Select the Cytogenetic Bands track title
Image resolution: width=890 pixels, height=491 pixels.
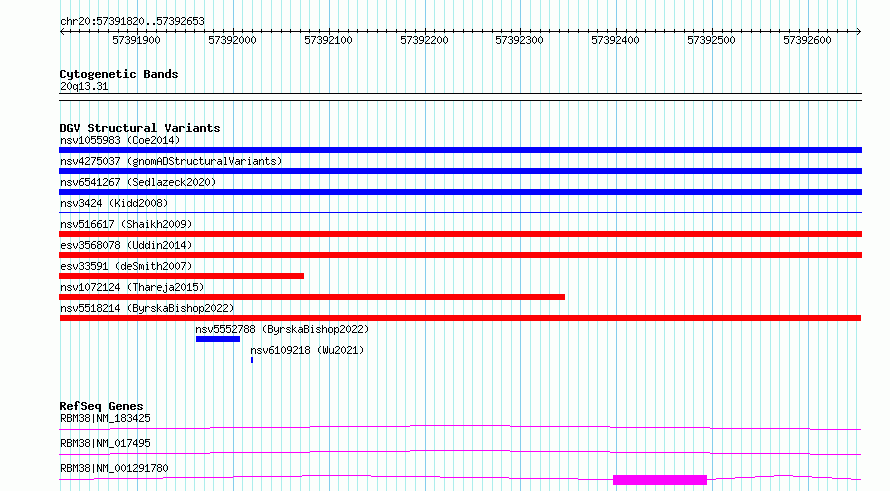(x=119, y=74)
